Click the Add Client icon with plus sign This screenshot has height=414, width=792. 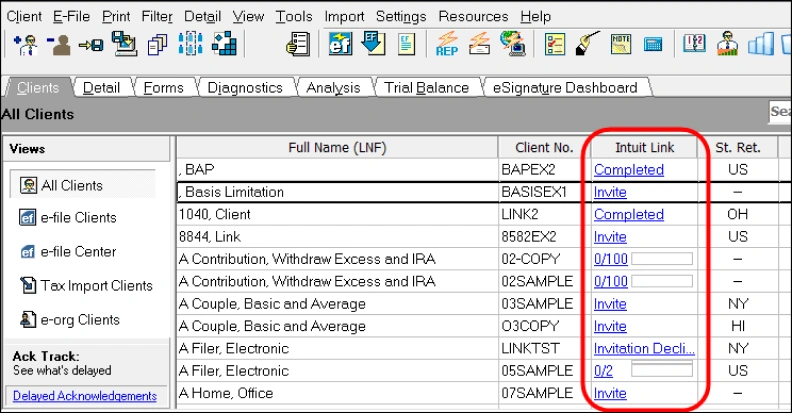[x=25, y=44]
